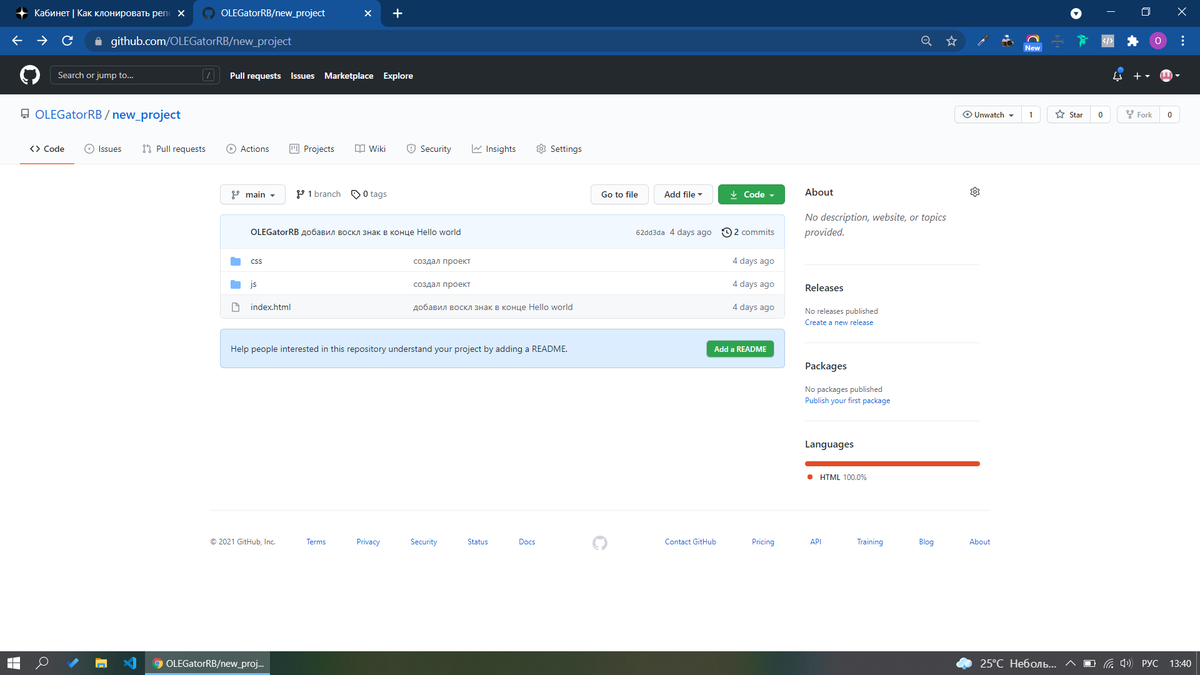Click Pull requests in the header nav
This screenshot has height=675, width=1200.
(255, 76)
